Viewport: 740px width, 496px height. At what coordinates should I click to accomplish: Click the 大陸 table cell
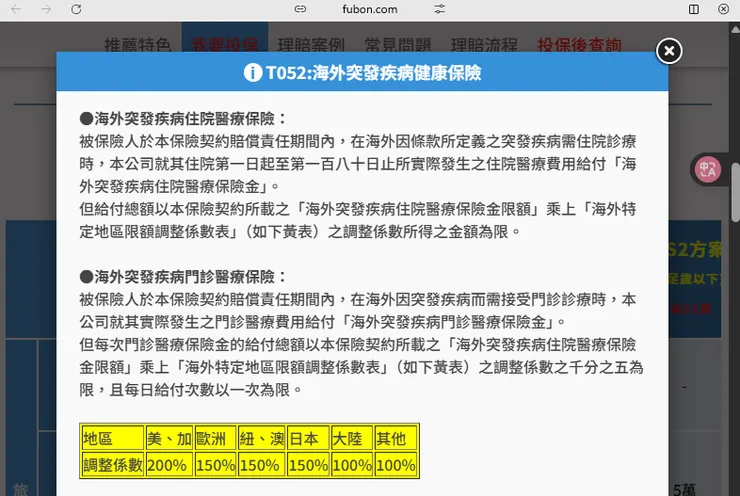(x=352, y=438)
